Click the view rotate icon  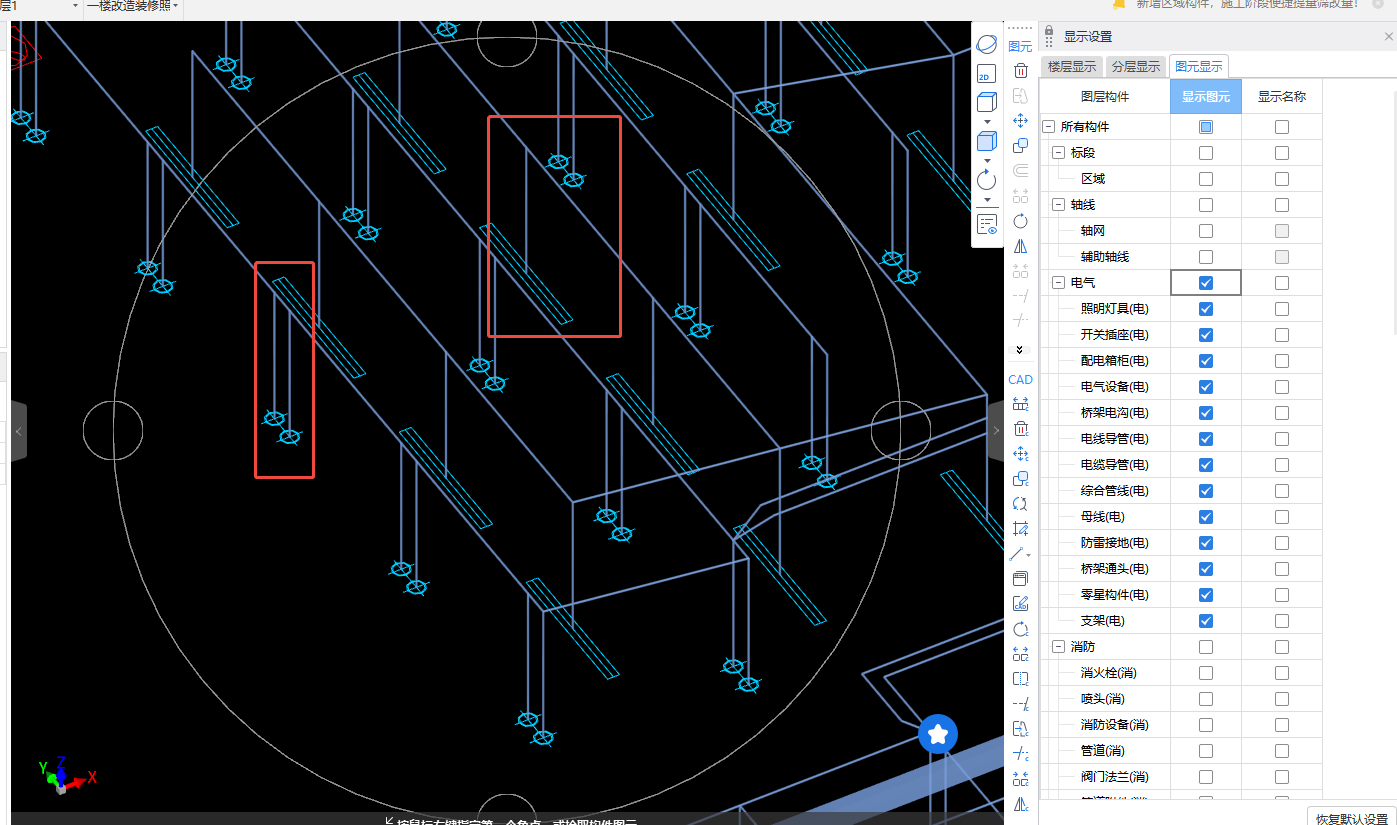point(986,180)
